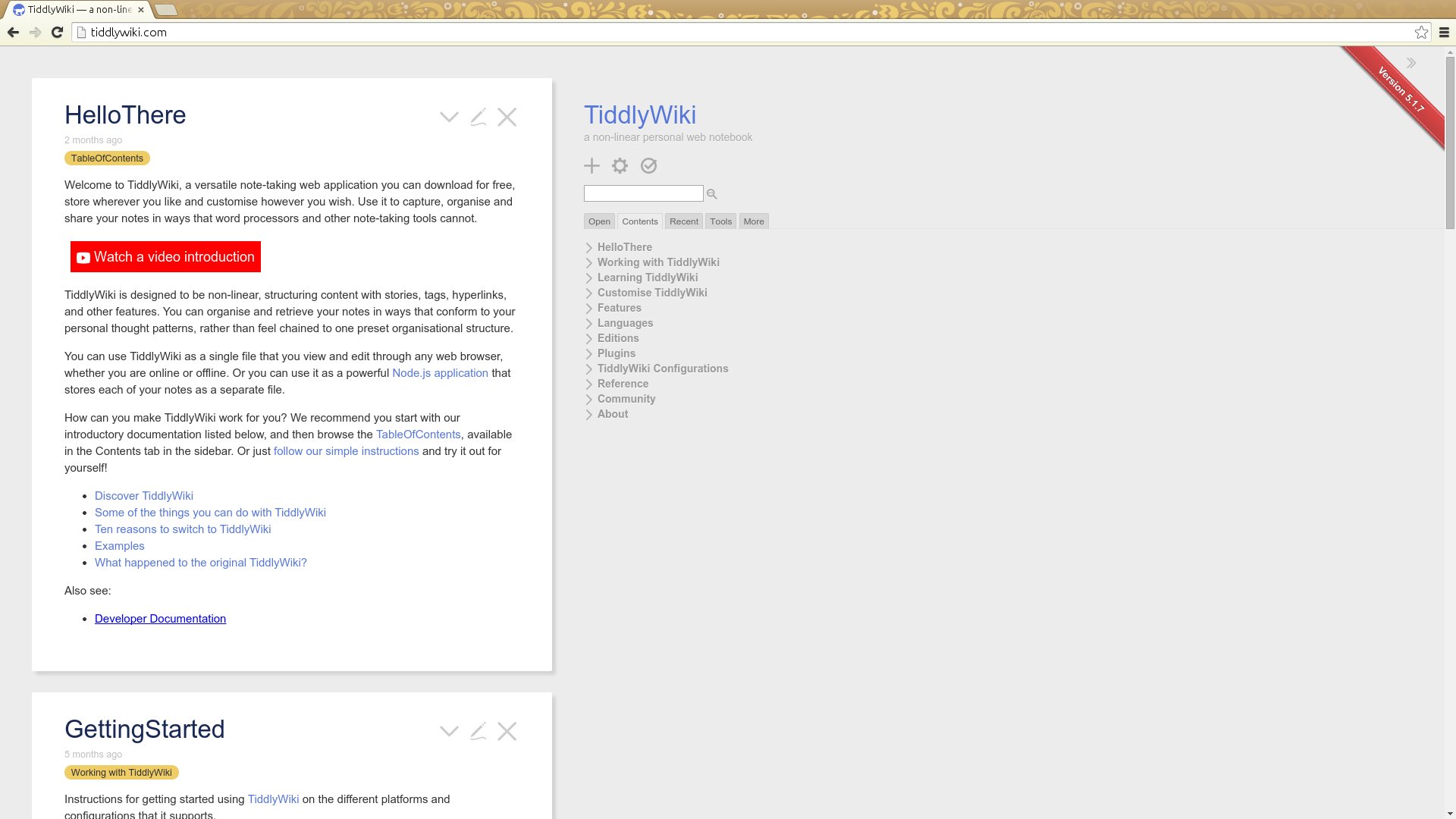Open a new browser tab

tap(166, 10)
